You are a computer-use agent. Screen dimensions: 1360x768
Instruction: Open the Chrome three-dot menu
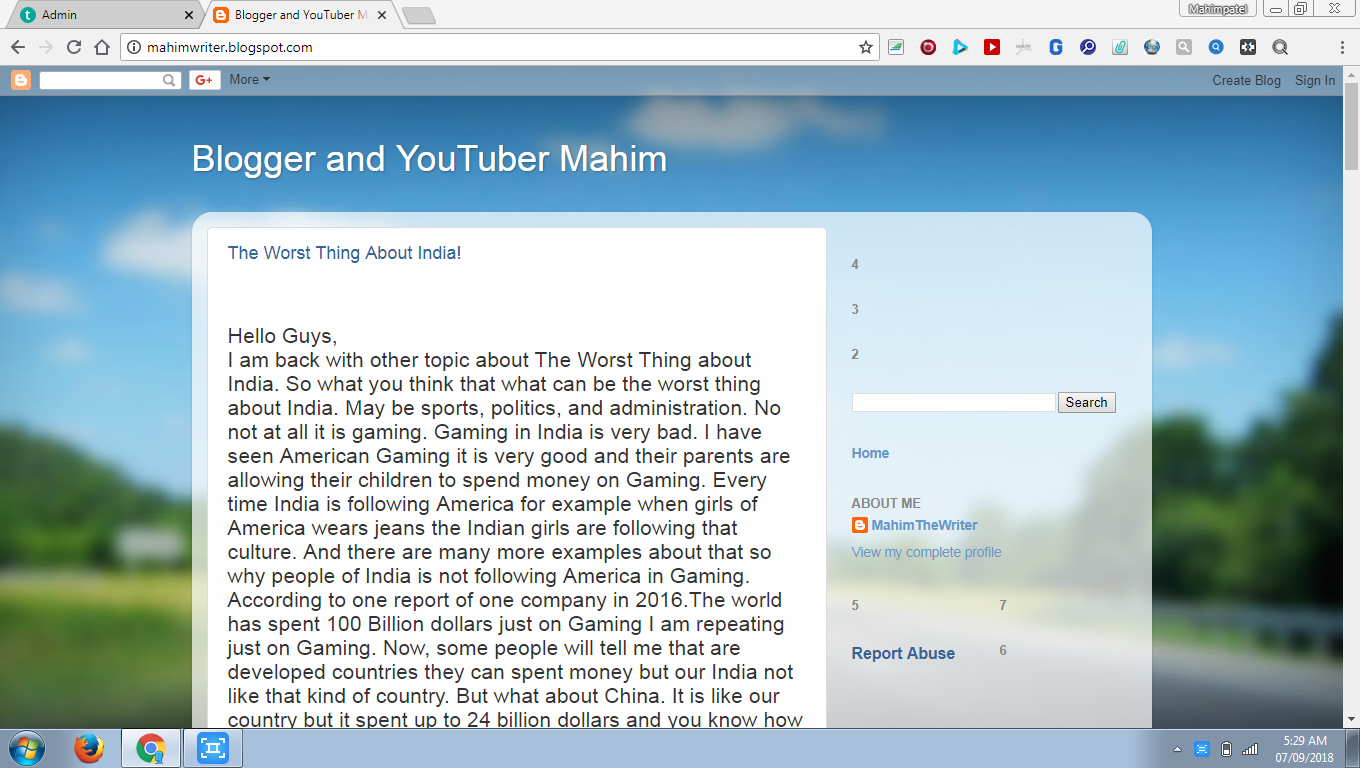tap(1342, 47)
